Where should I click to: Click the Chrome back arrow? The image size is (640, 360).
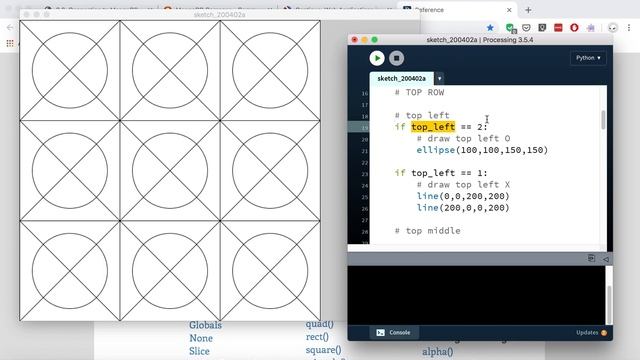[x=10, y=28]
